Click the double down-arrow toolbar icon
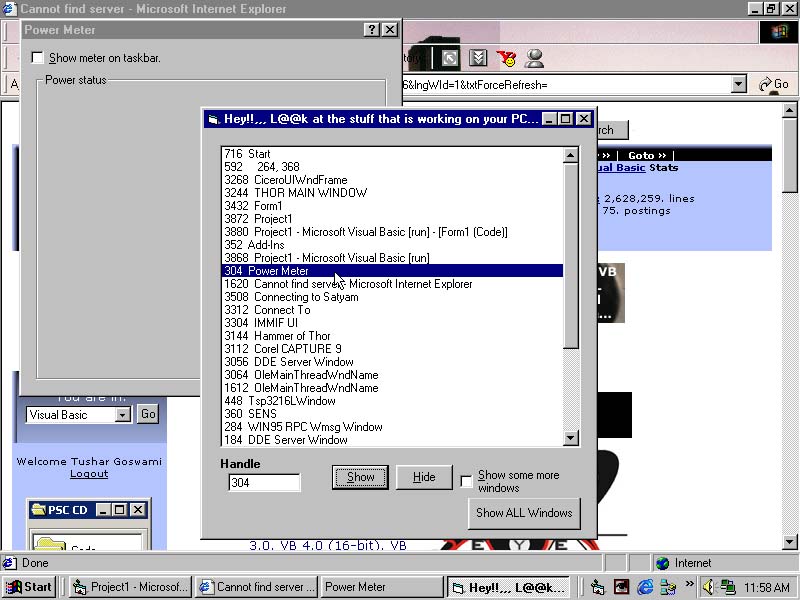 tap(478, 58)
